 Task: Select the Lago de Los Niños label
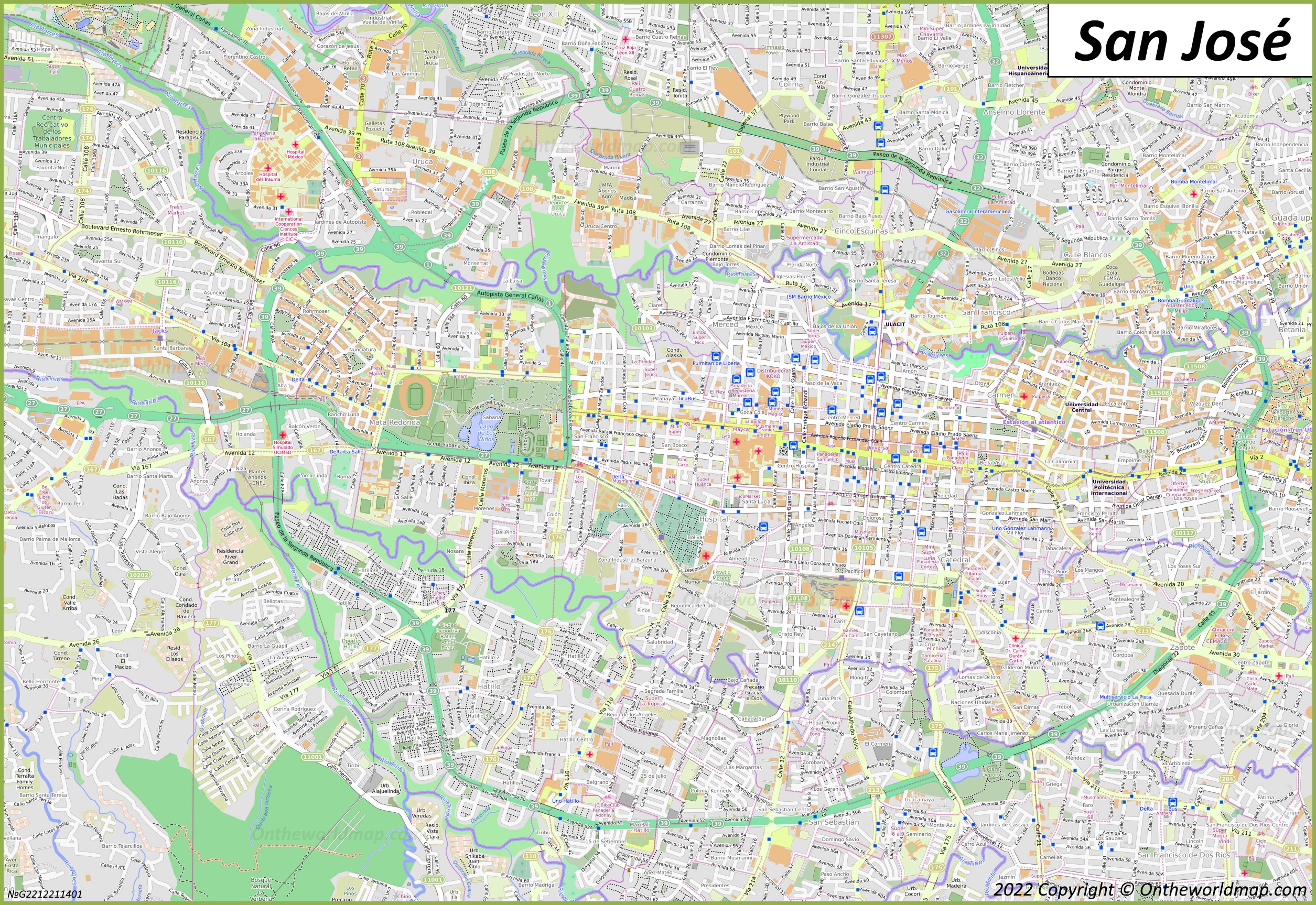click(x=486, y=433)
